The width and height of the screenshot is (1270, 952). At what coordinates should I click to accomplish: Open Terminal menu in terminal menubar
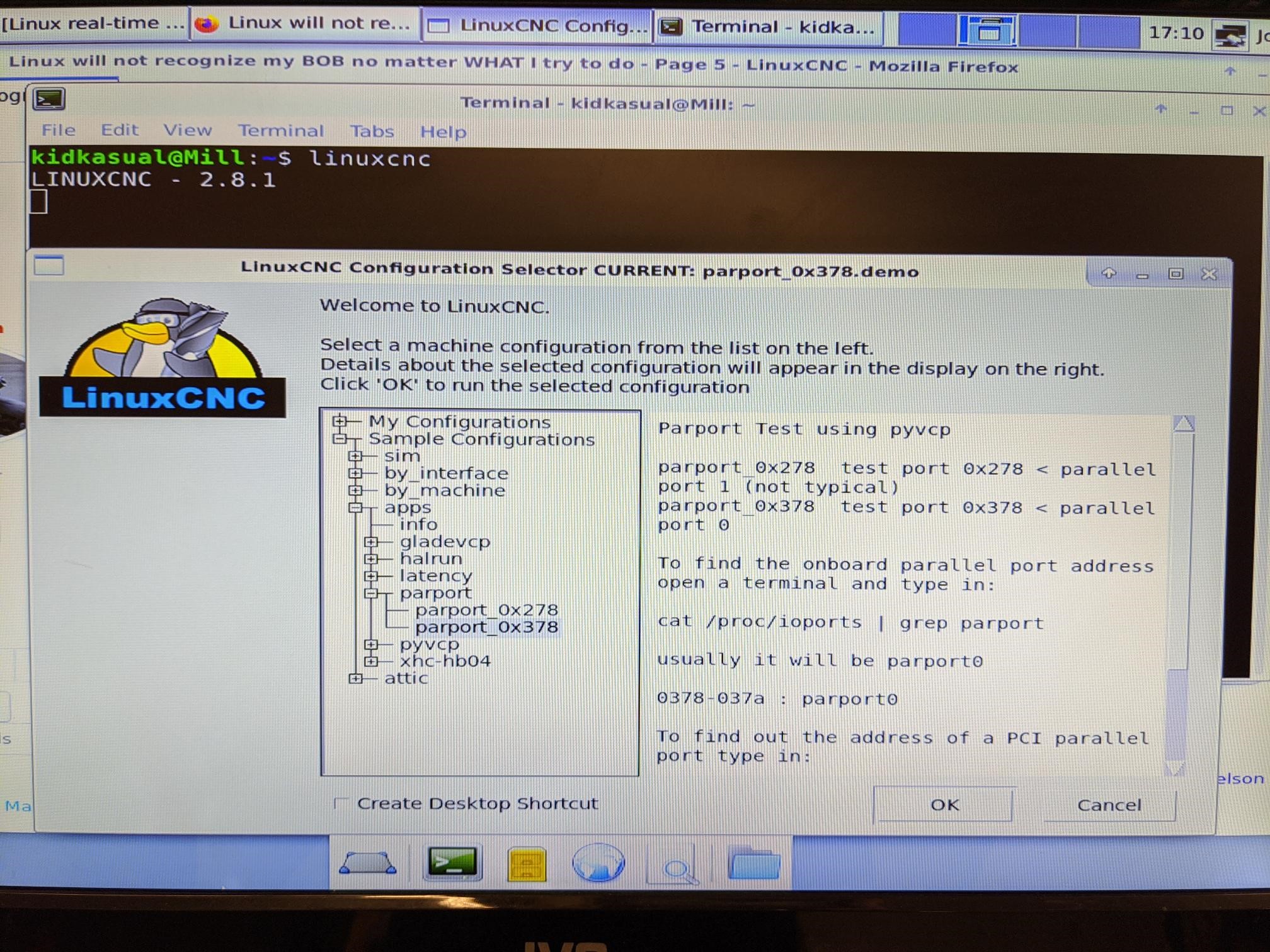pyautogui.click(x=281, y=131)
